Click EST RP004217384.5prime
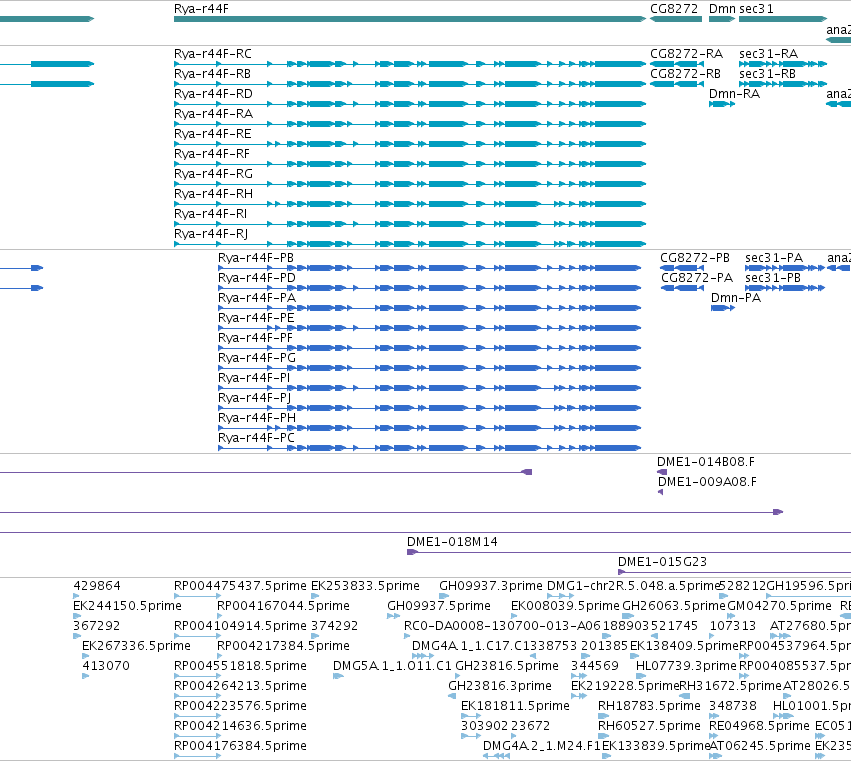 pos(283,646)
